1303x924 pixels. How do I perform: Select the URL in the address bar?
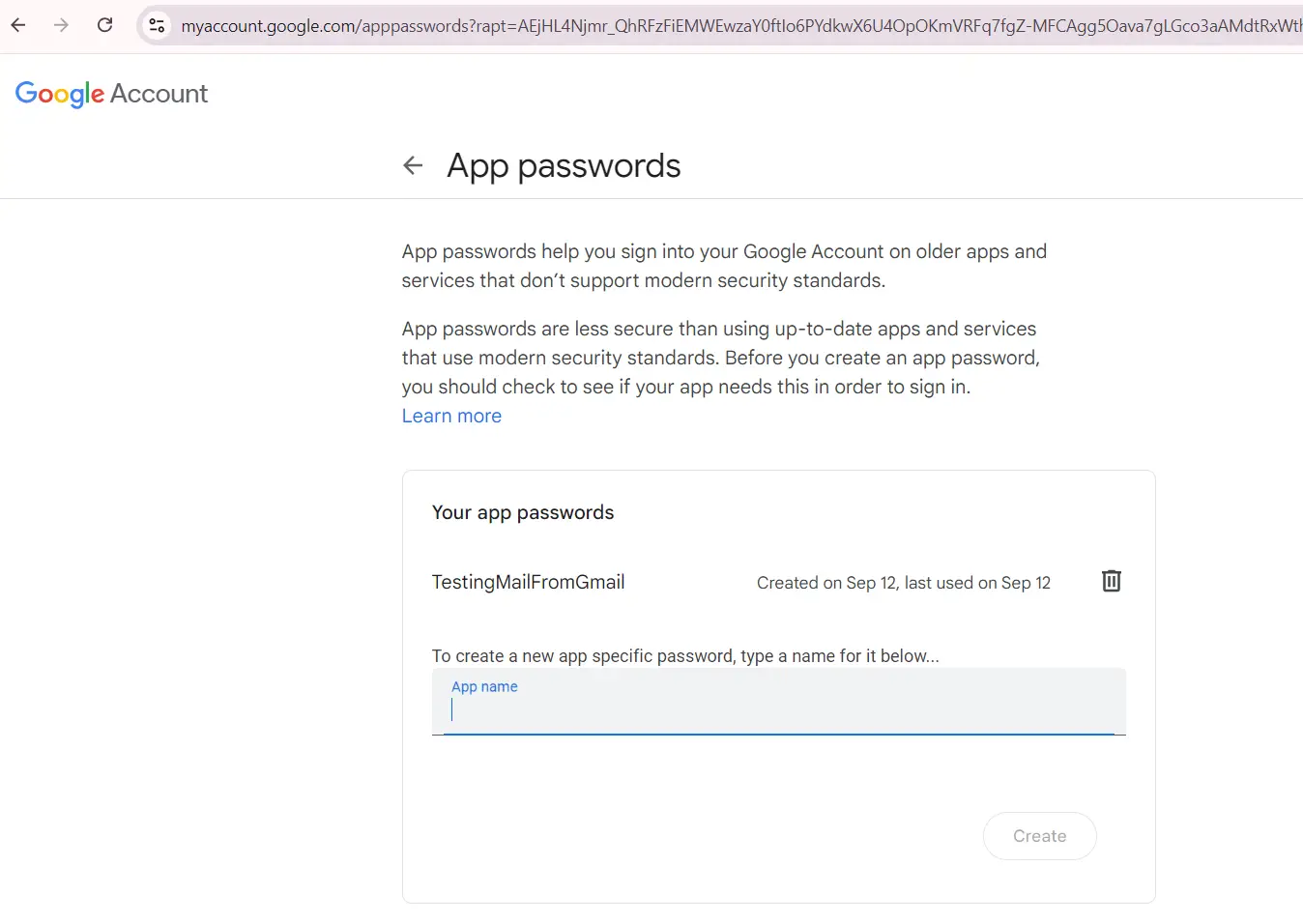735,26
